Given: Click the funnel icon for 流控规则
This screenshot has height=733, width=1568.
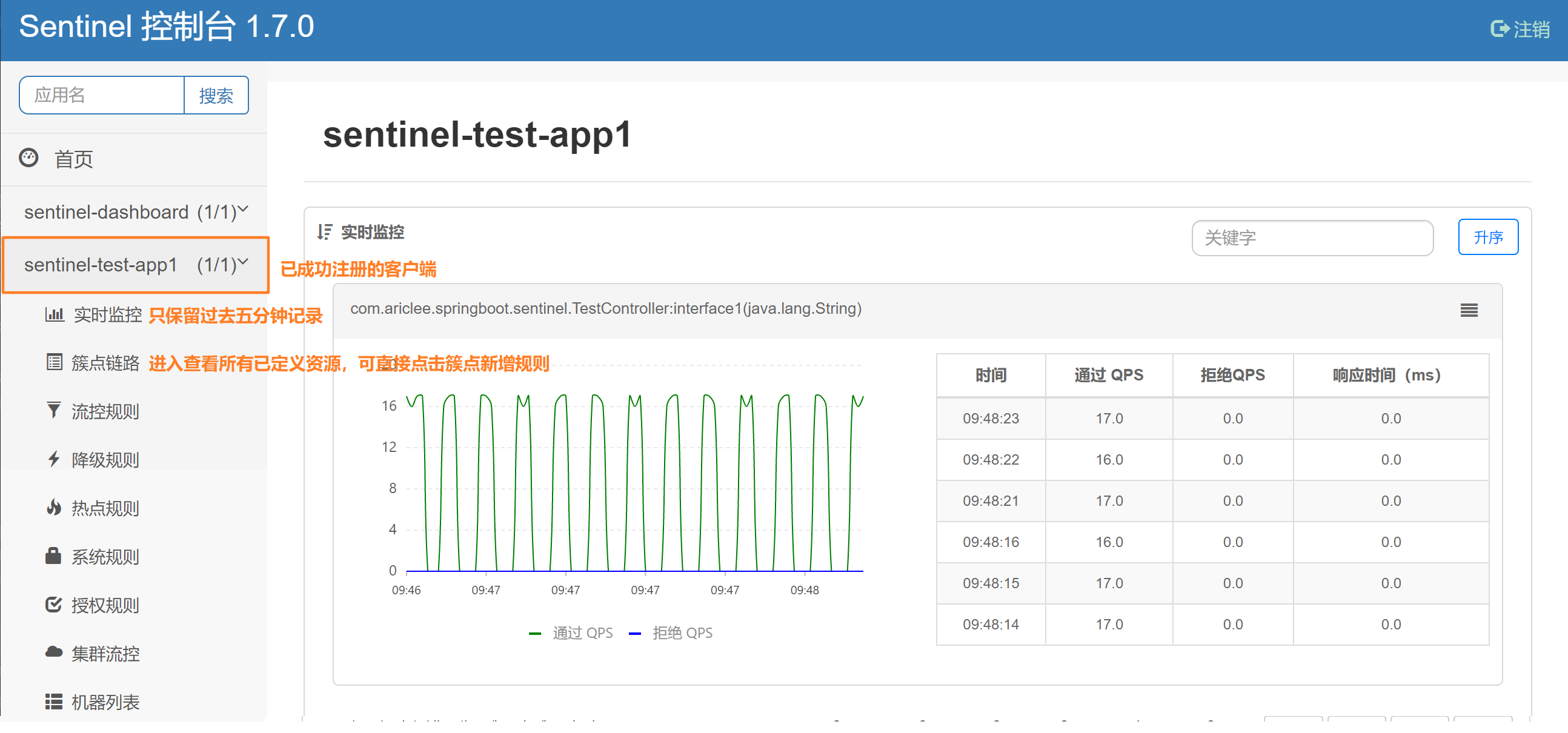Looking at the screenshot, I should [x=53, y=411].
